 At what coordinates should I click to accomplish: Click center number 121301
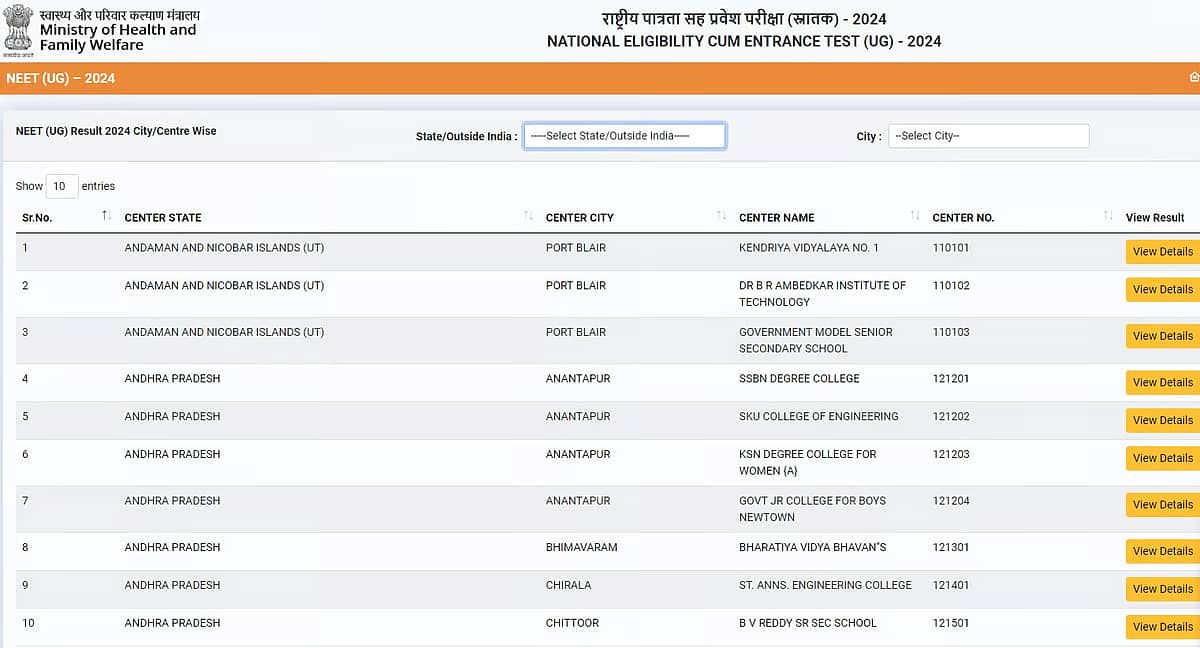[951, 547]
